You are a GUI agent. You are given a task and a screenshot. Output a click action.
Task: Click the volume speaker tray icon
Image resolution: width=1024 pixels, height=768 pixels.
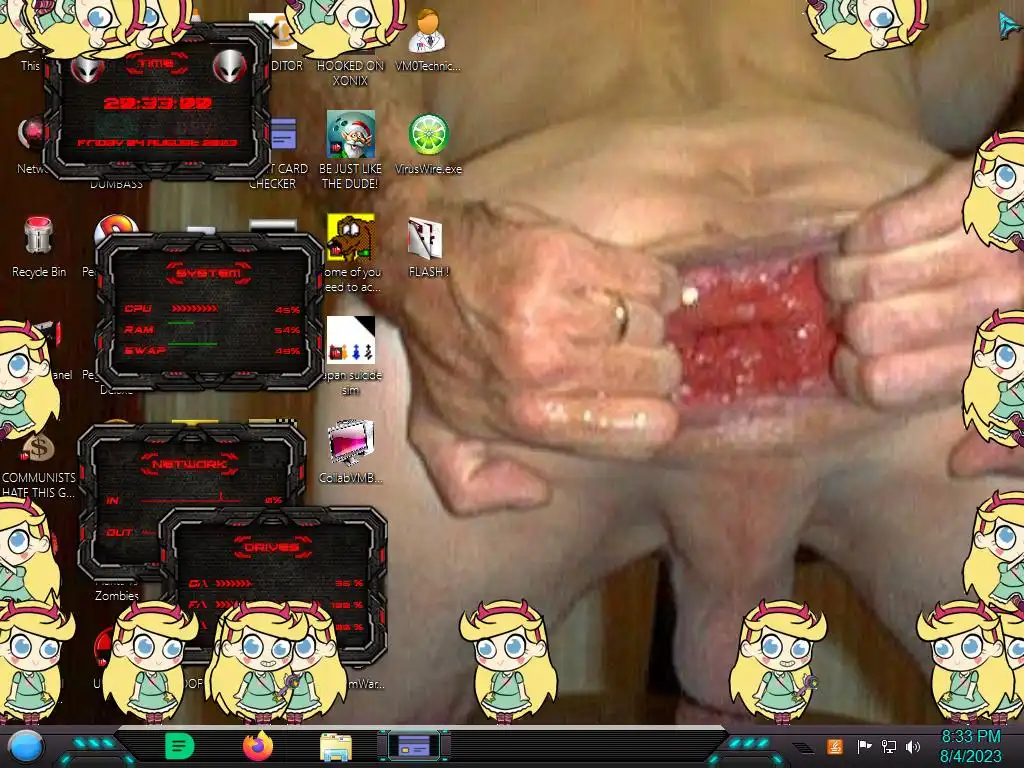click(x=913, y=746)
